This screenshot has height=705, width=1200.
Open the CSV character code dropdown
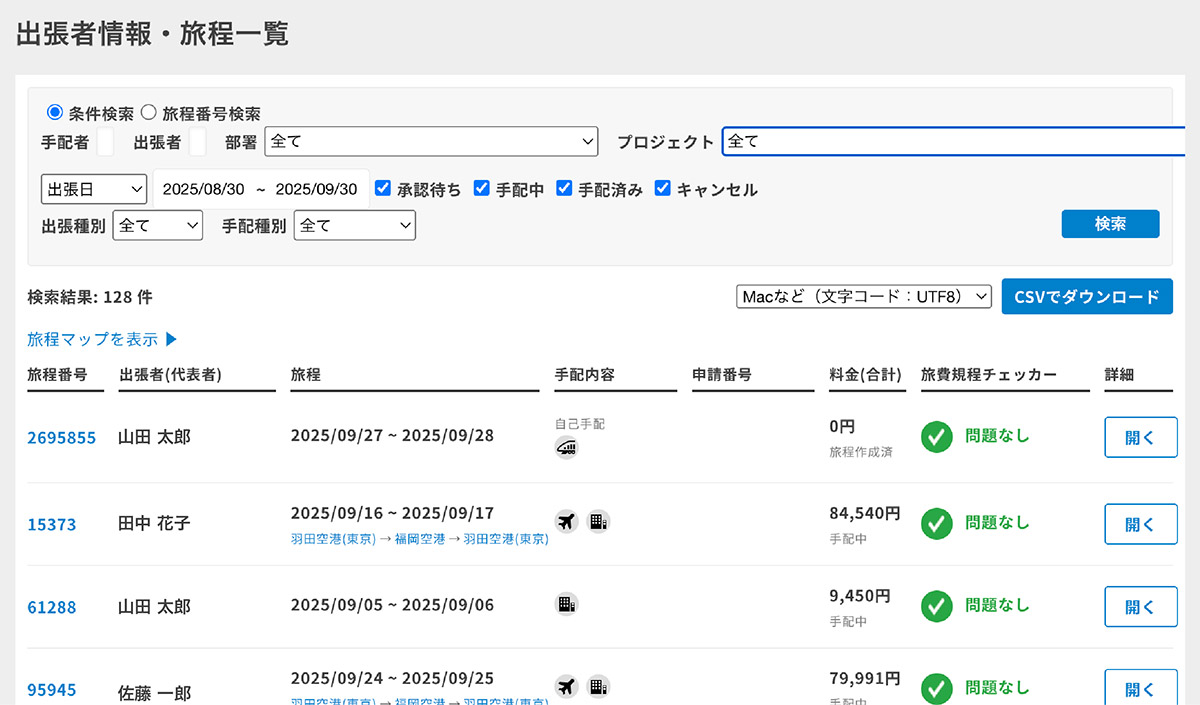(x=863, y=296)
